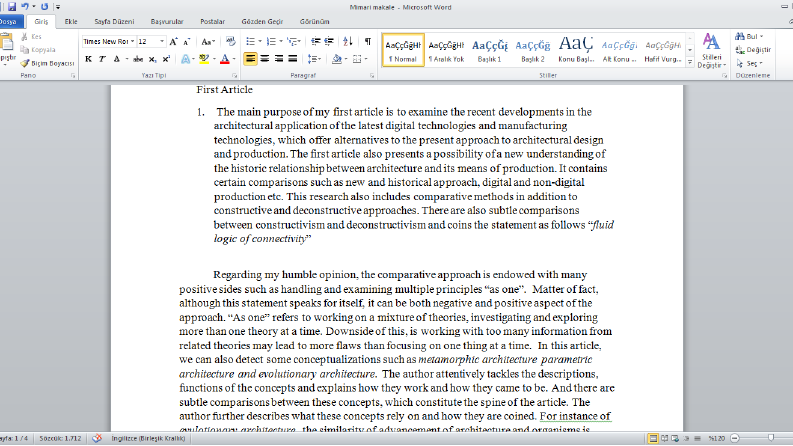
Task: Increase paragraph indent
Action: (x=329, y=41)
